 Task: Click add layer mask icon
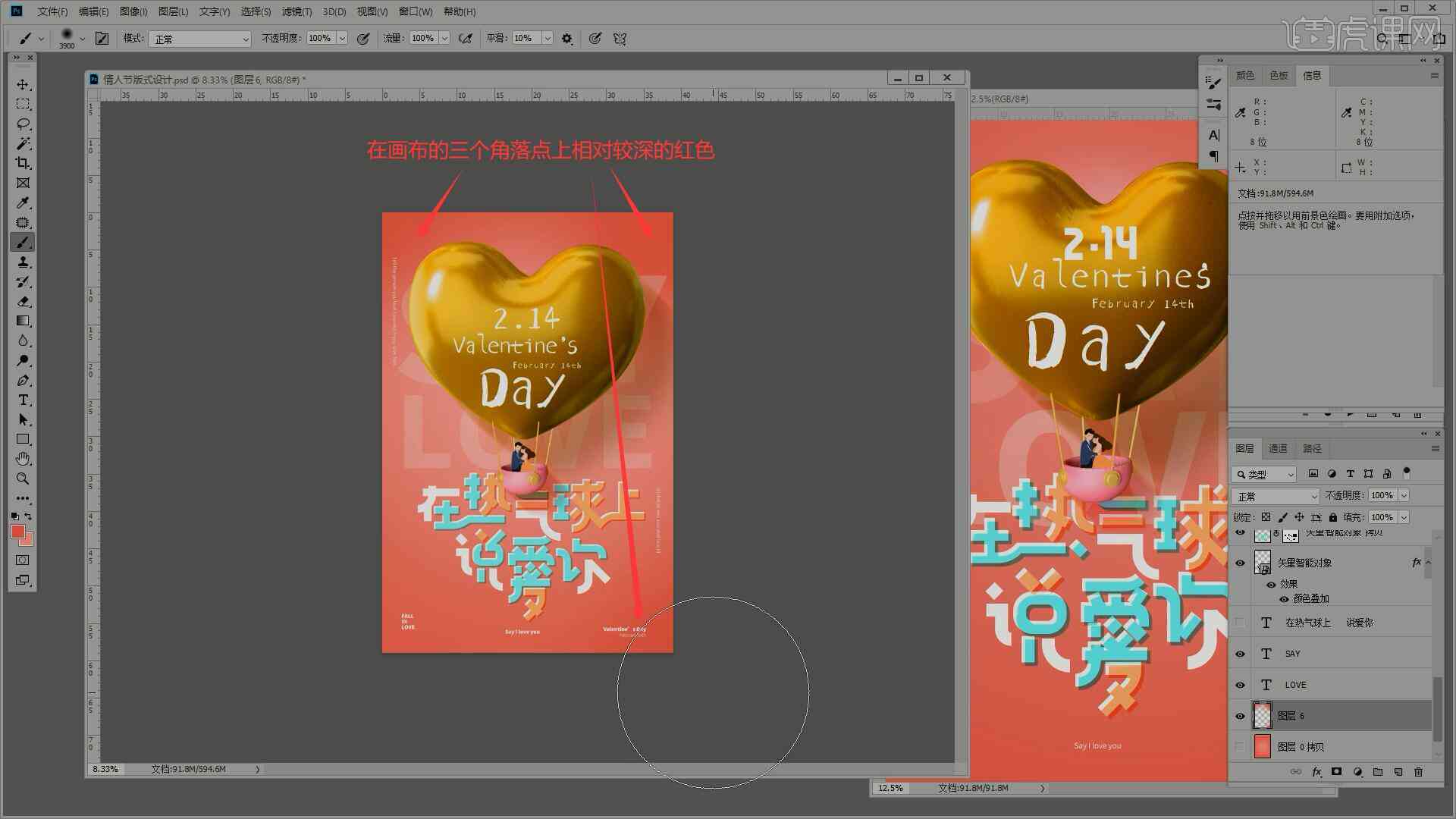(1336, 772)
